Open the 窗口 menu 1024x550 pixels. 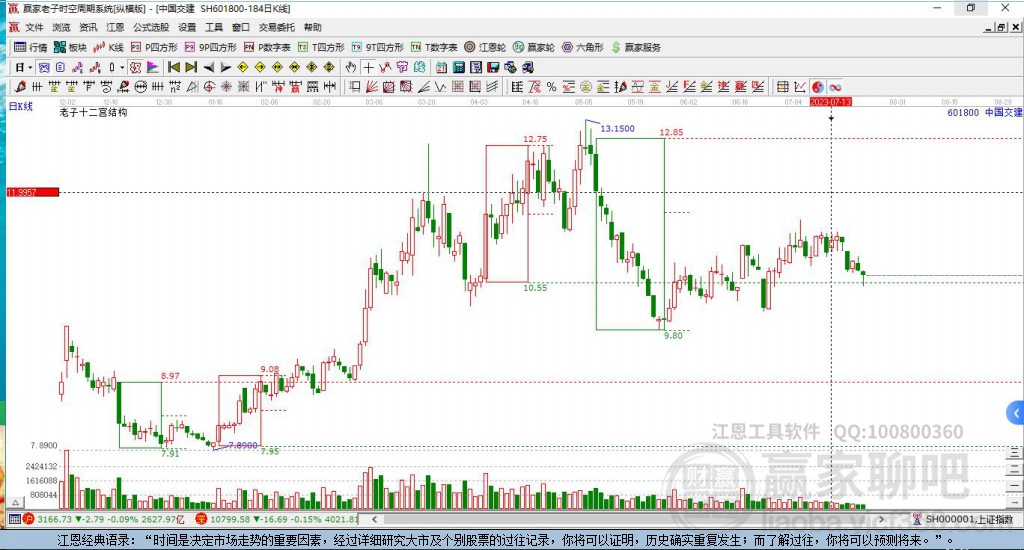point(241,27)
